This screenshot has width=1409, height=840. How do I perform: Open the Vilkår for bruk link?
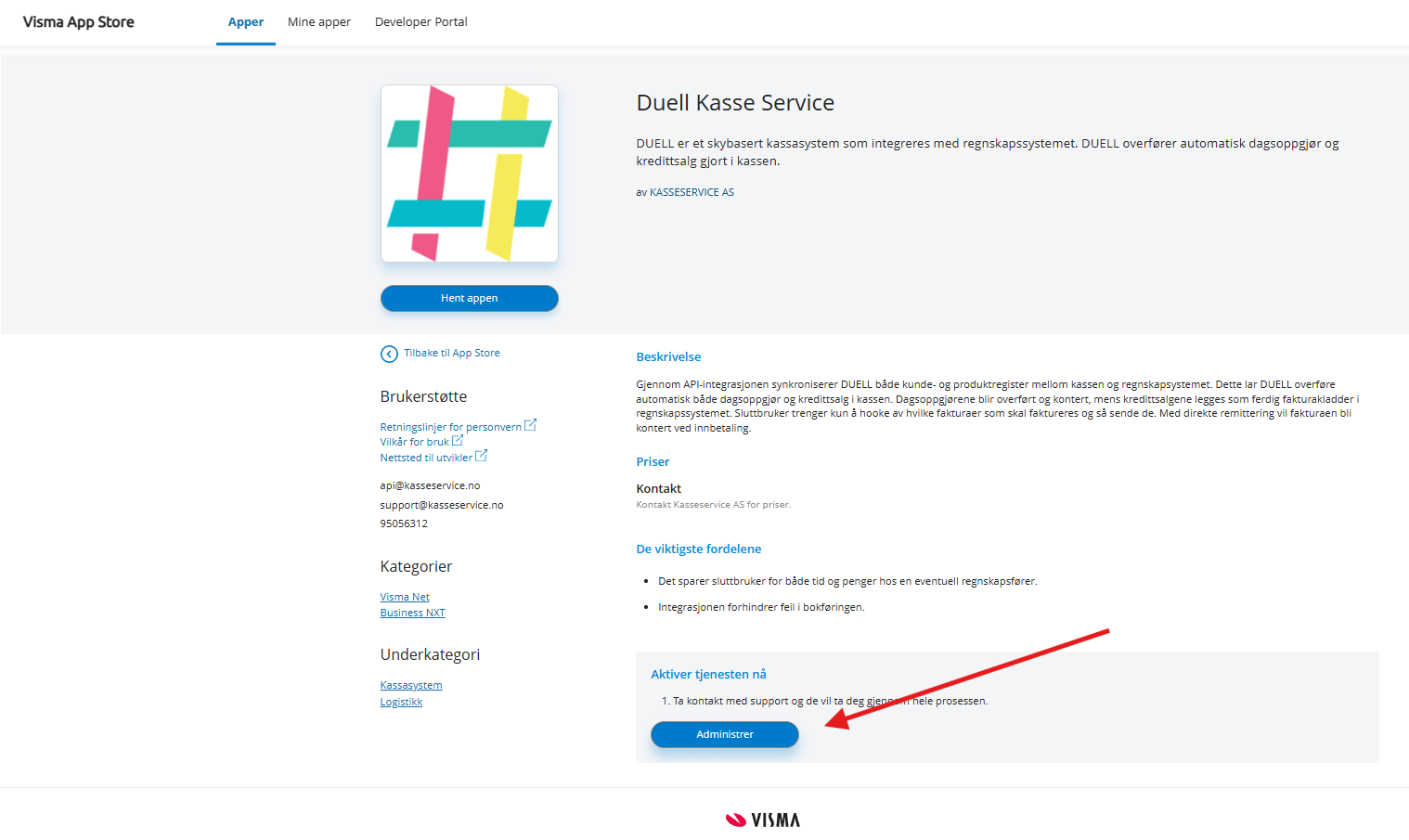[414, 442]
